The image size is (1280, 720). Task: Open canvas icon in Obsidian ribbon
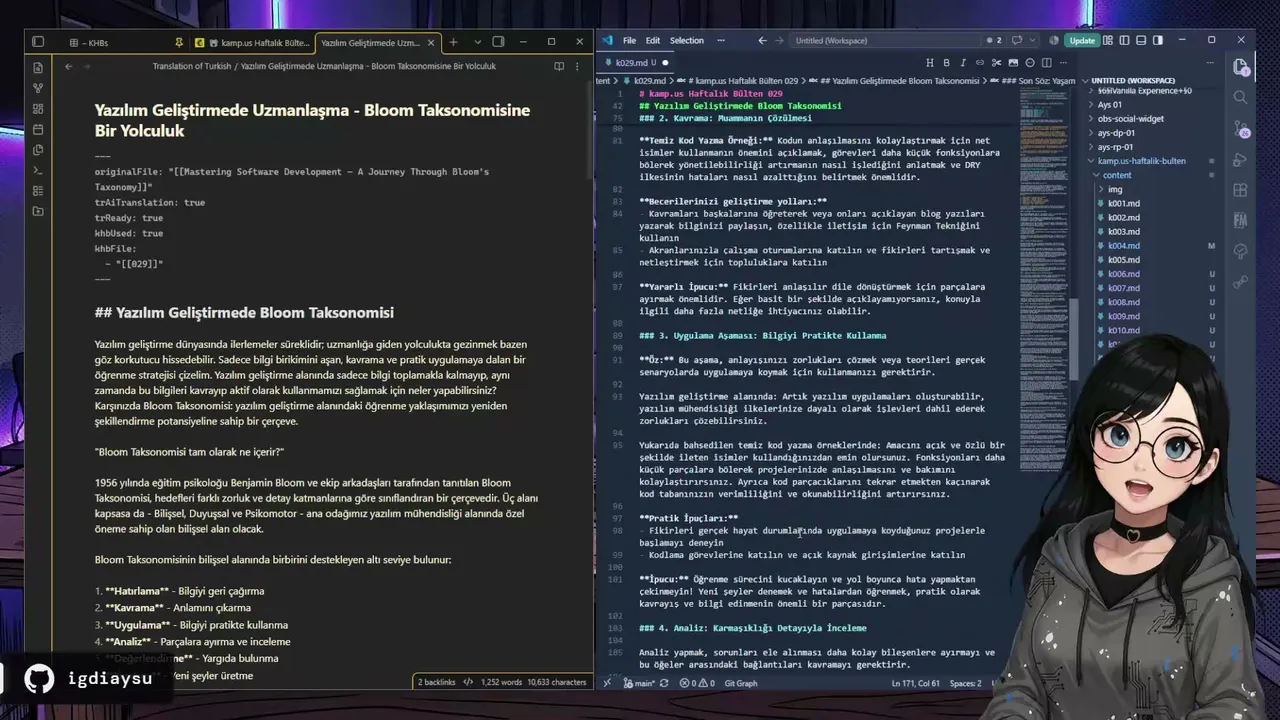[38, 108]
